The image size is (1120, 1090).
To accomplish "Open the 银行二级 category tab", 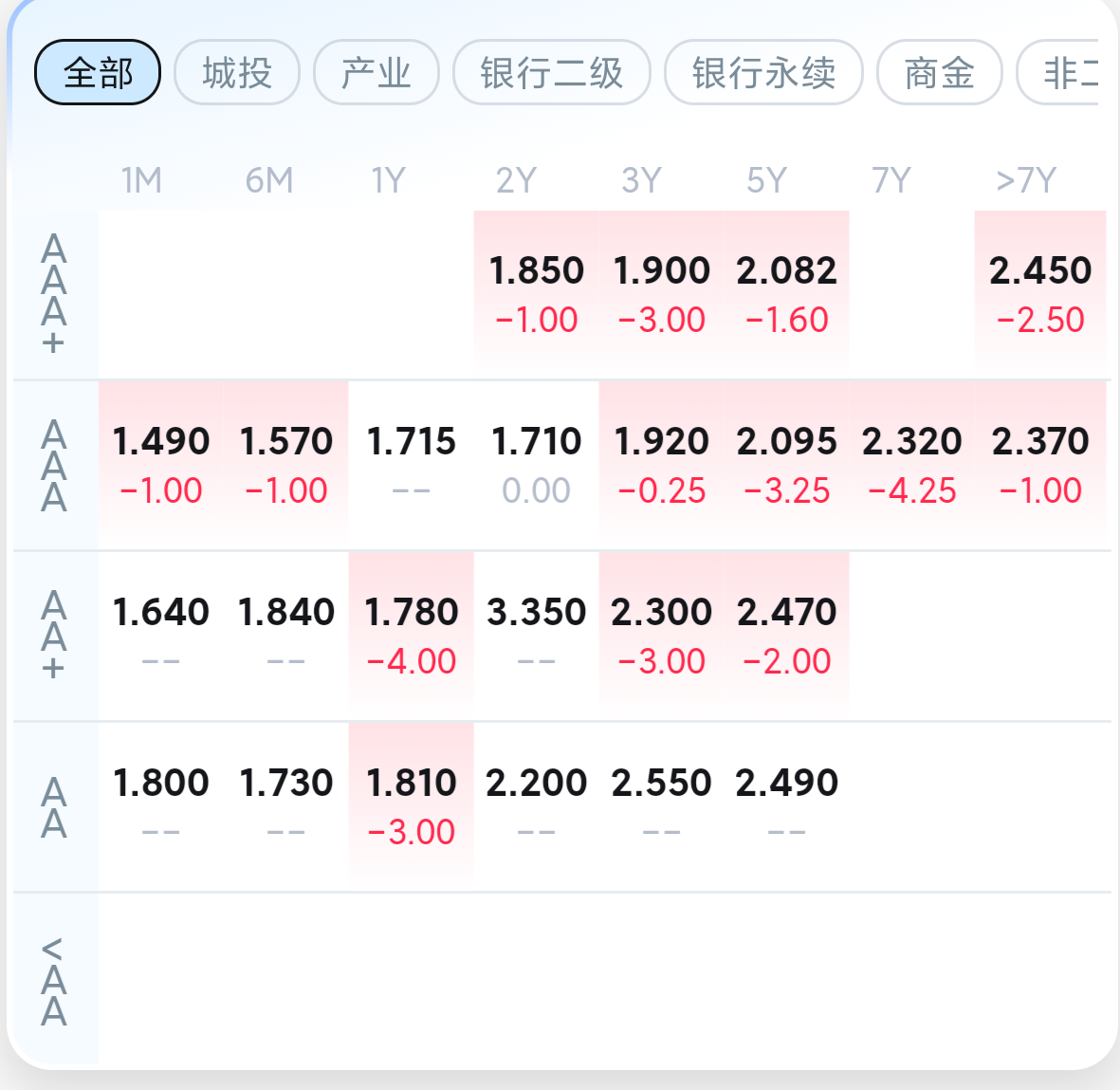I will (x=552, y=72).
